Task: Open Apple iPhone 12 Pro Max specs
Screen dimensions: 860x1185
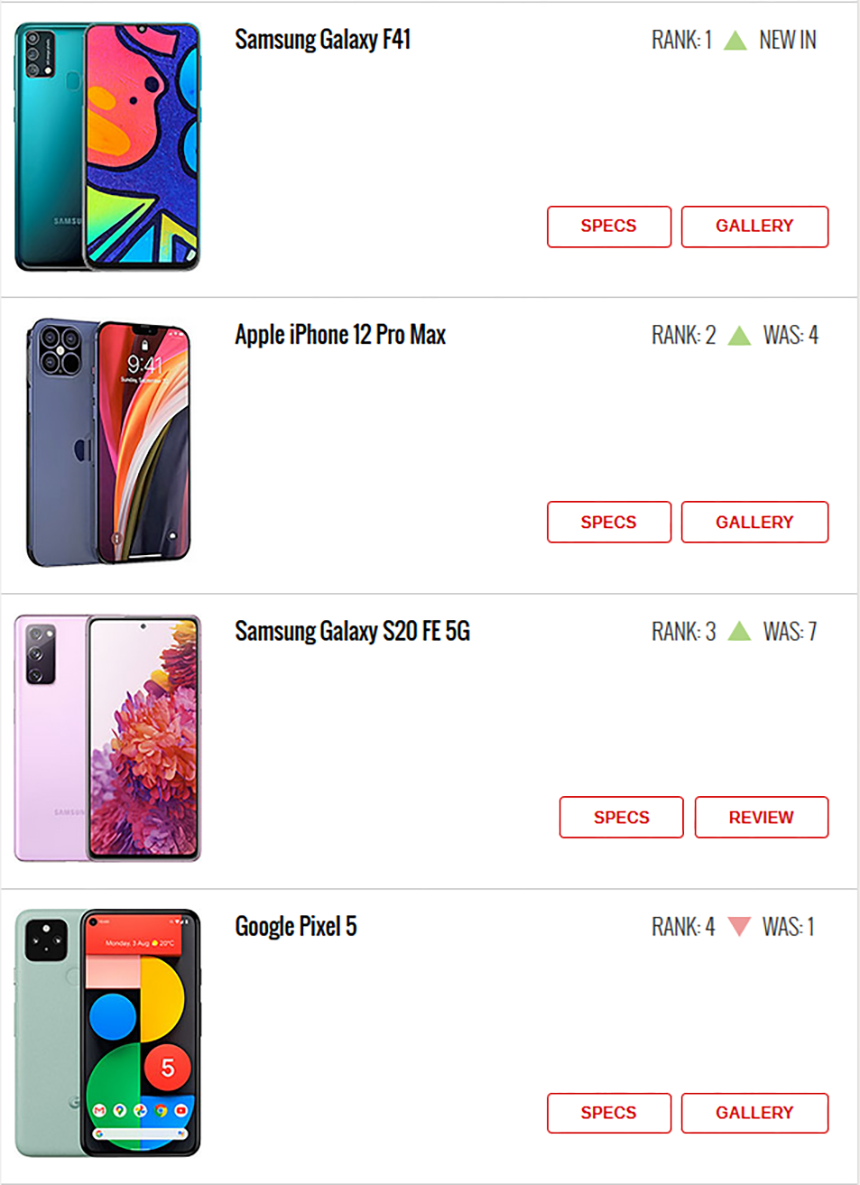Action: coord(609,522)
